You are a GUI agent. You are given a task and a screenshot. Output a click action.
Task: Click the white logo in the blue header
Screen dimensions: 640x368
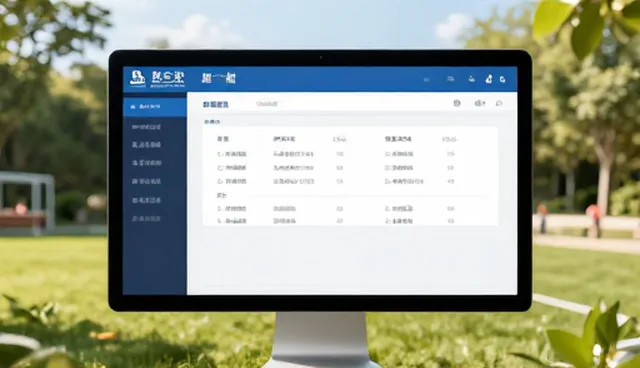pos(138,78)
